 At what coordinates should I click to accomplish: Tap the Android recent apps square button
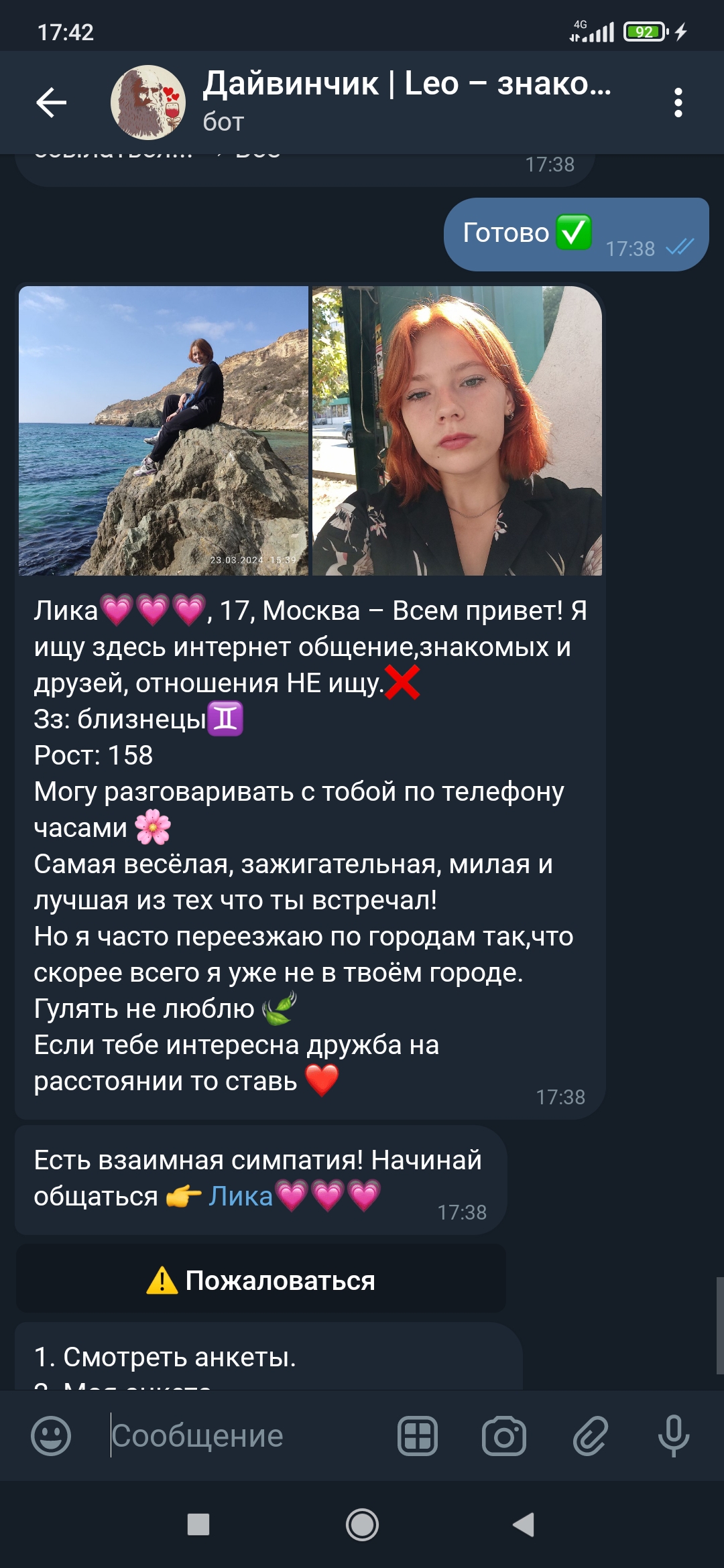(x=198, y=1524)
